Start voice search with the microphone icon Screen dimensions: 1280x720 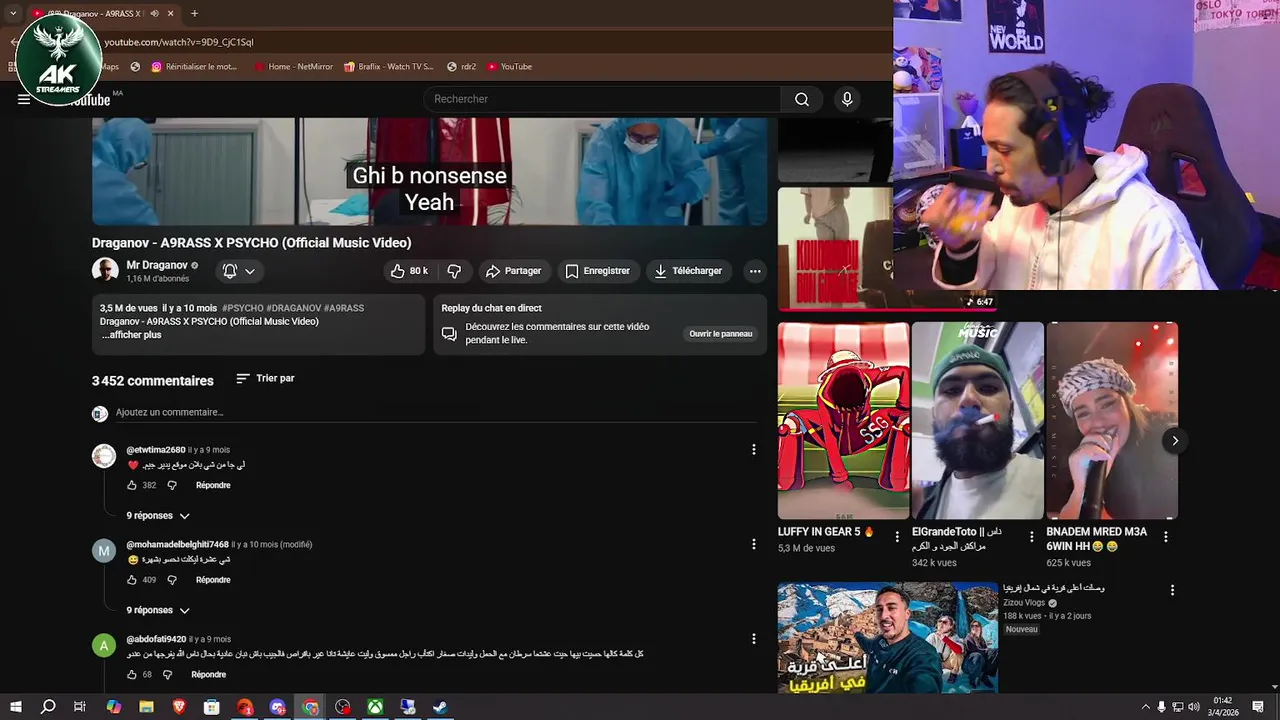pos(847,99)
